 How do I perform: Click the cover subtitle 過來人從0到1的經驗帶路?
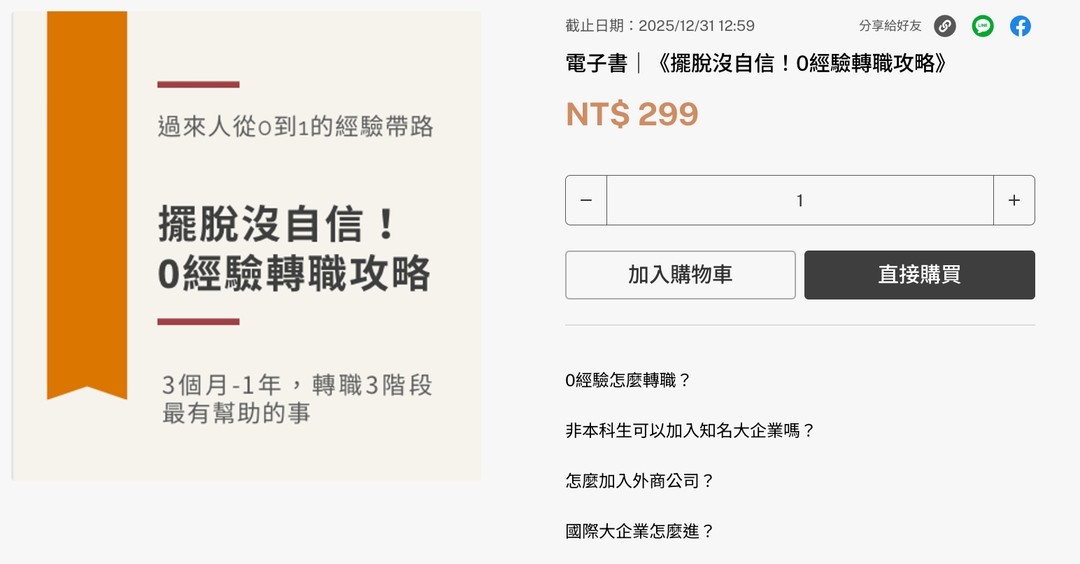pos(295,127)
